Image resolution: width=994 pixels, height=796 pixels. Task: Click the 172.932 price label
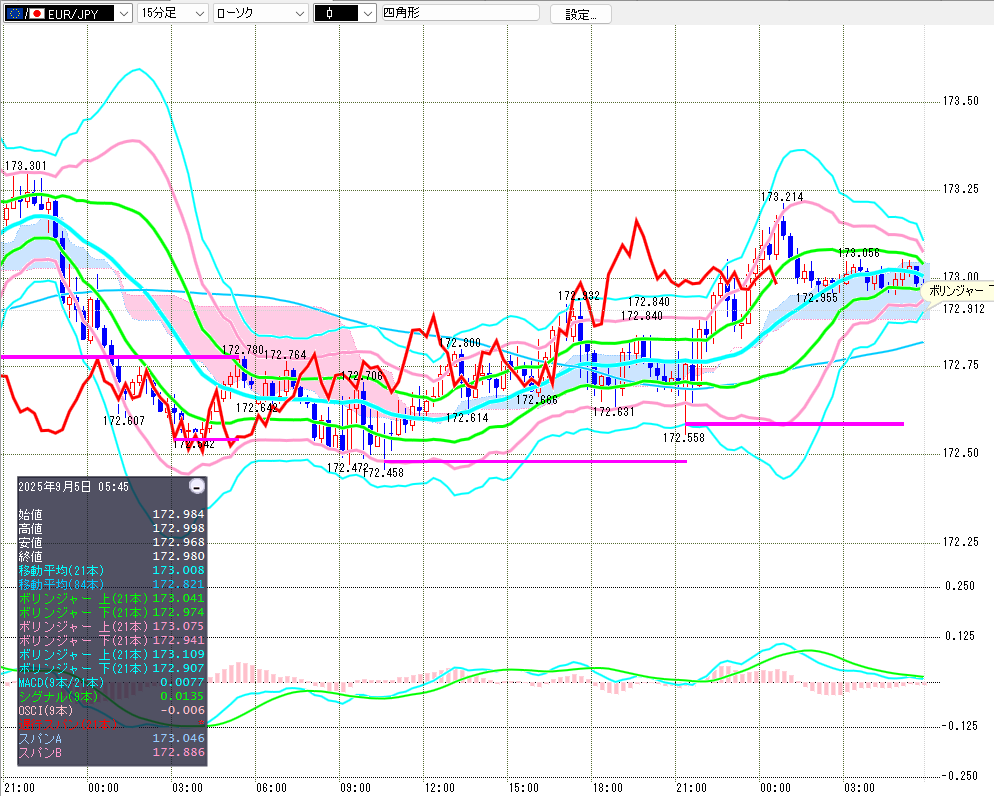point(578,296)
